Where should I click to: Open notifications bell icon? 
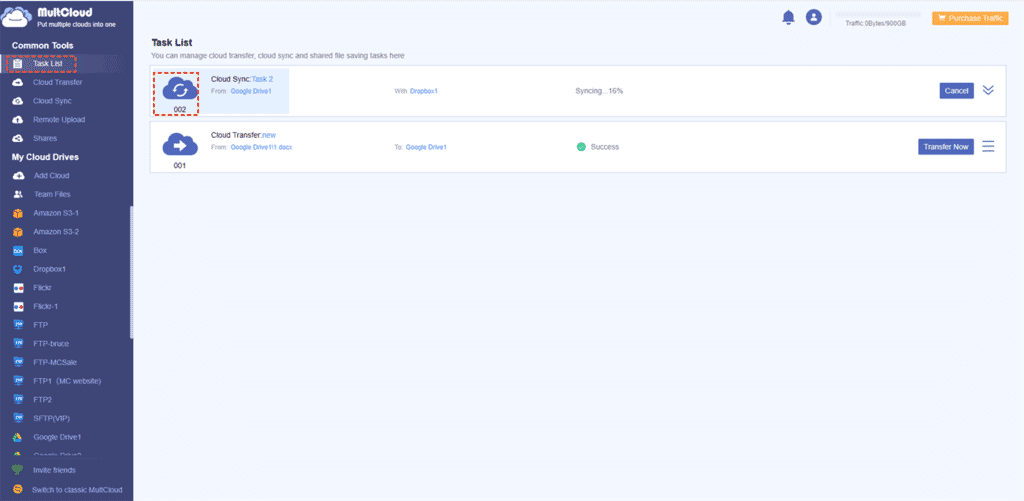(x=789, y=18)
